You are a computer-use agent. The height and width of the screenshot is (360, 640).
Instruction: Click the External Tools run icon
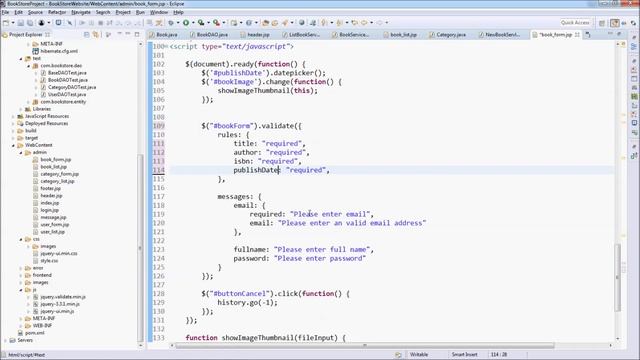(x=216, y=23)
